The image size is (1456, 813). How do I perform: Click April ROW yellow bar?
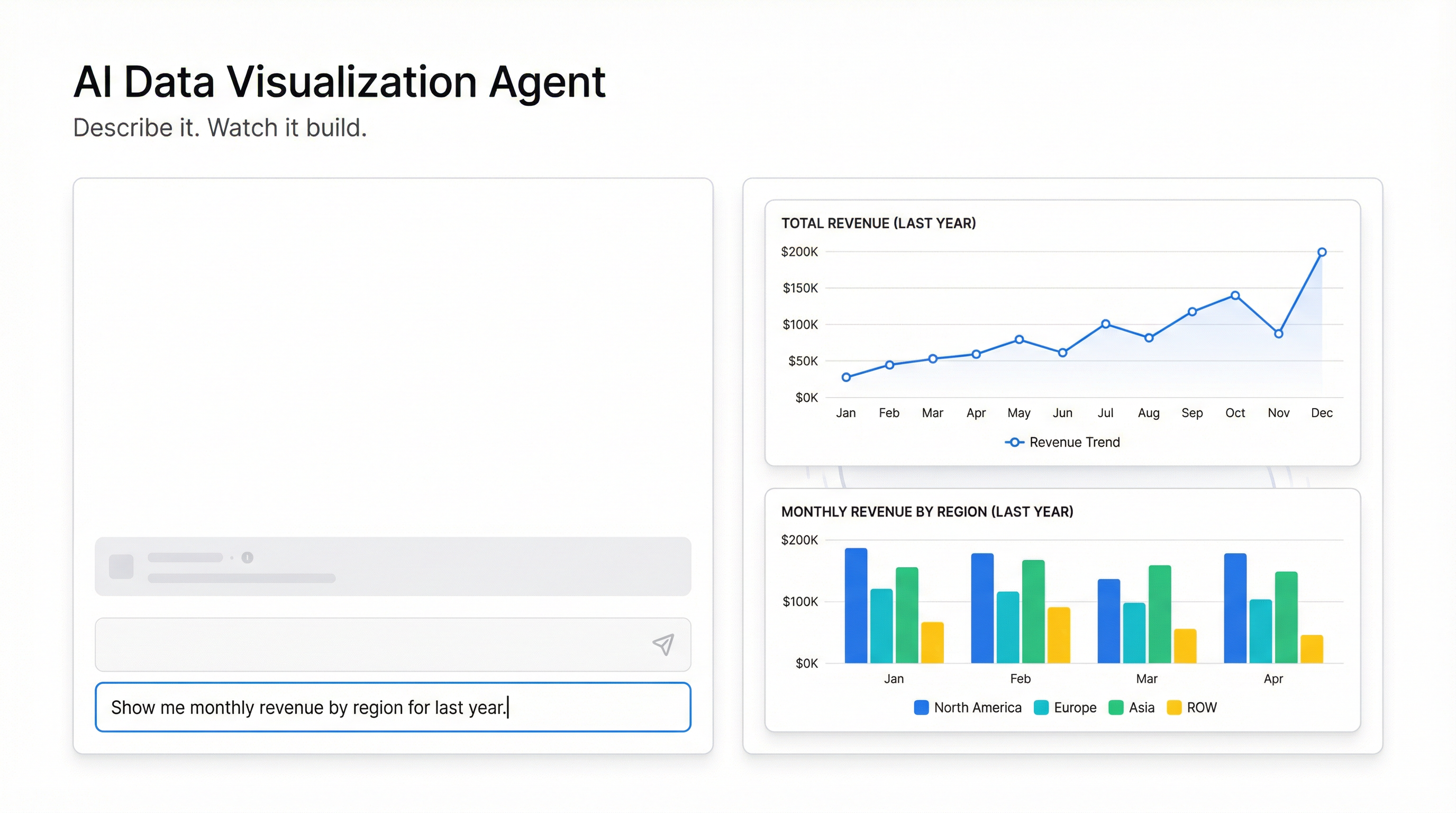pos(1312,649)
